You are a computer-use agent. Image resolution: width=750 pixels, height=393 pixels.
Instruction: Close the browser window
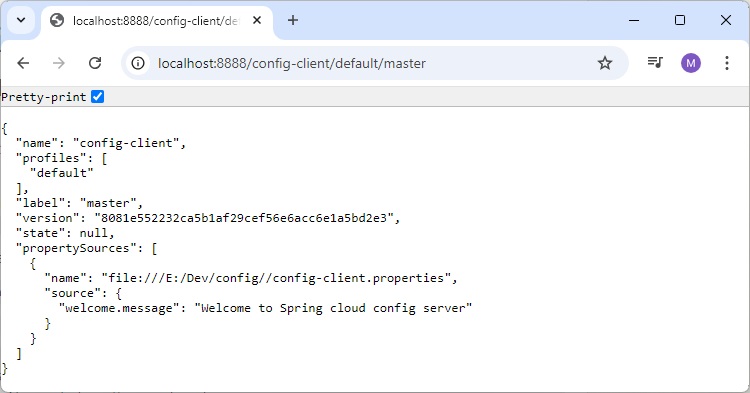click(x=726, y=21)
